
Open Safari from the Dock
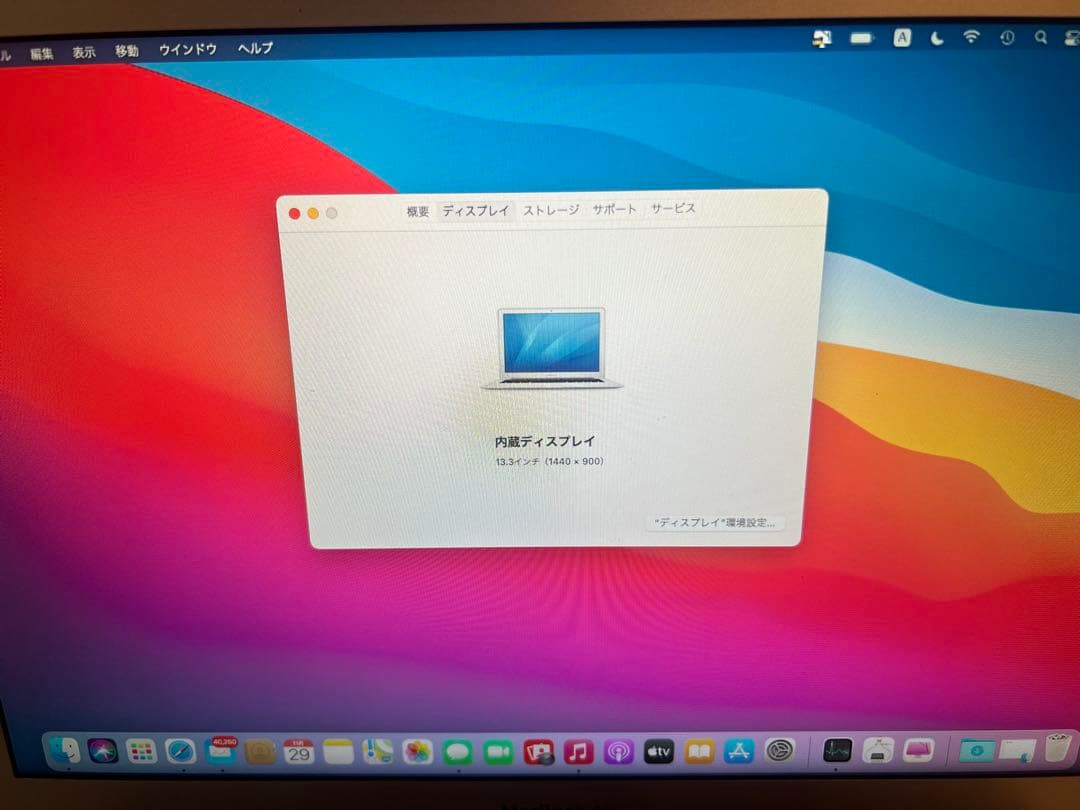[178, 752]
